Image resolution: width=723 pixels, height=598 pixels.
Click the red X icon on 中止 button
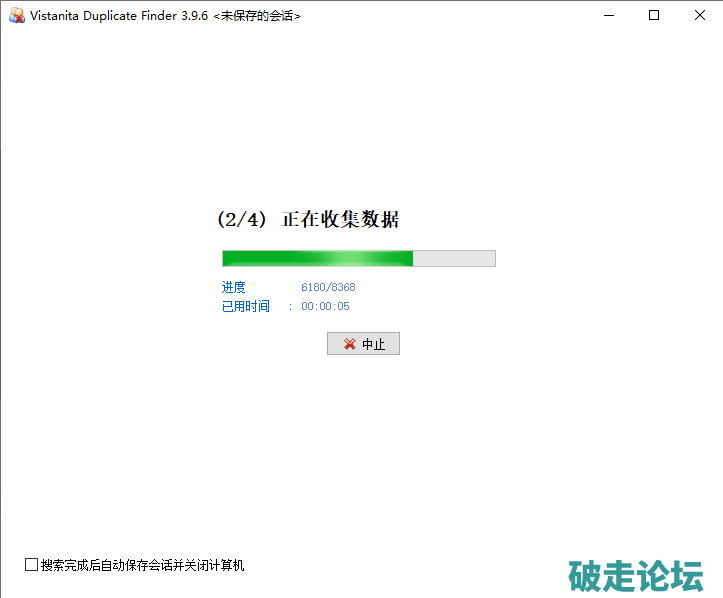coord(349,344)
